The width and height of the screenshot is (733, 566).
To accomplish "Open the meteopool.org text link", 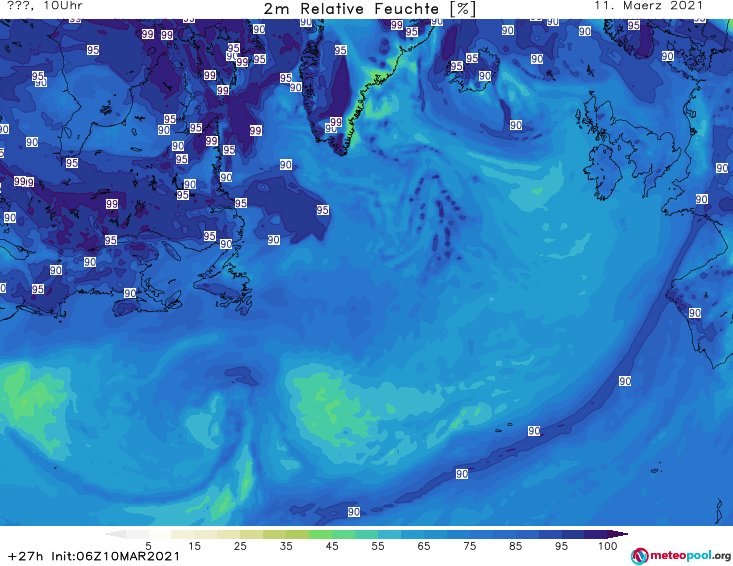I will (690, 555).
